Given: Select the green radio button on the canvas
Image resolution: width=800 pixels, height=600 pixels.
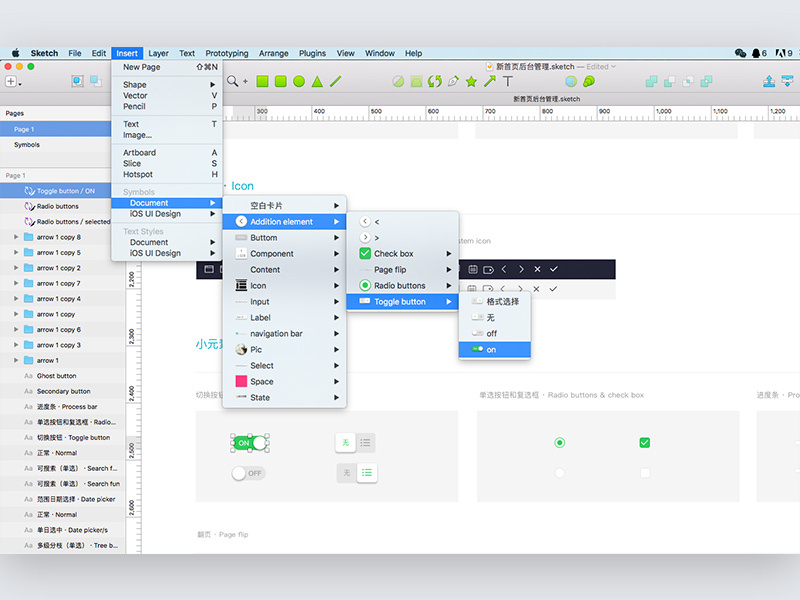Looking at the screenshot, I should tap(560, 442).
